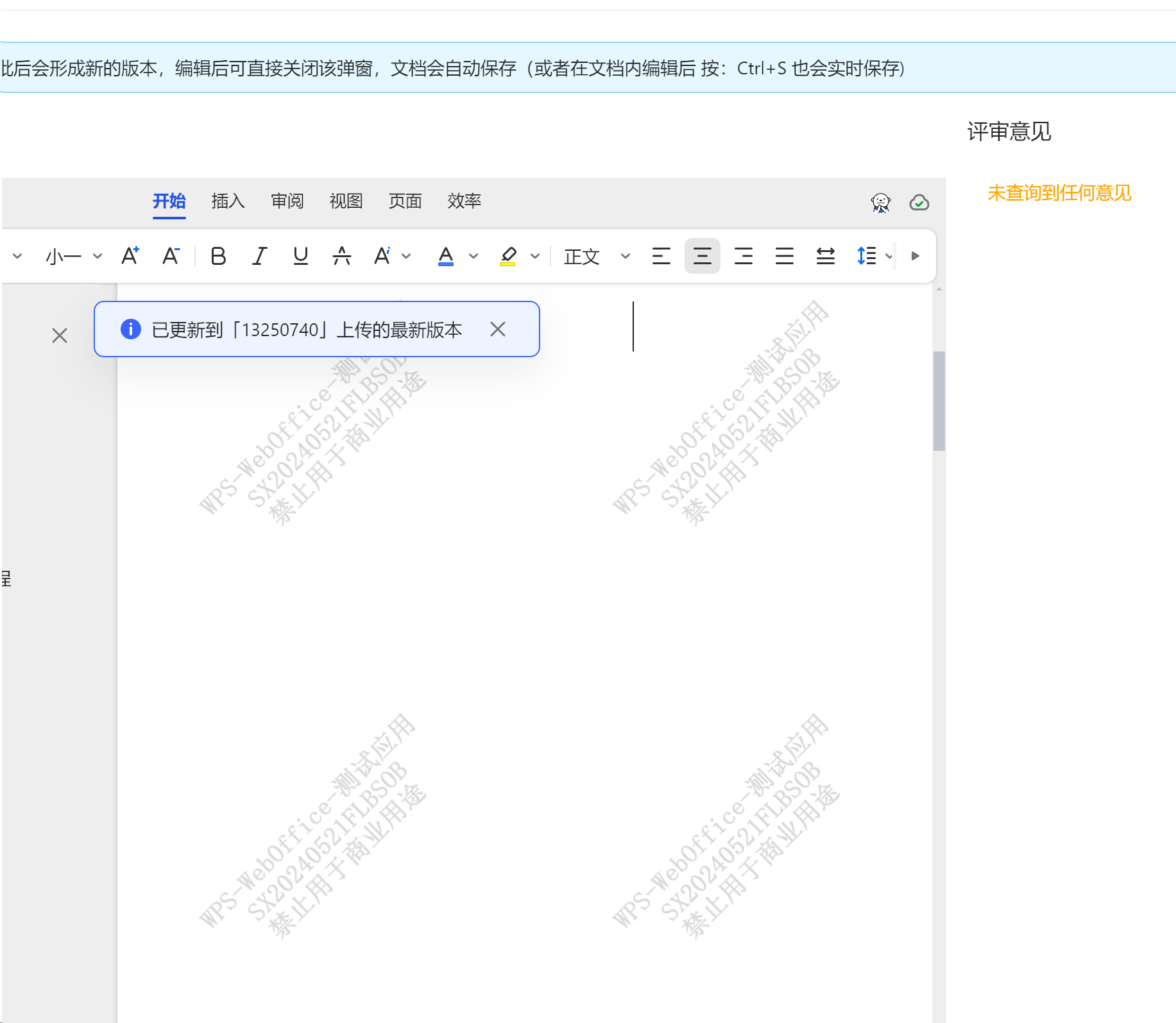
Task: Open highlight color dropdown arrow
Action: click(535, 256)
